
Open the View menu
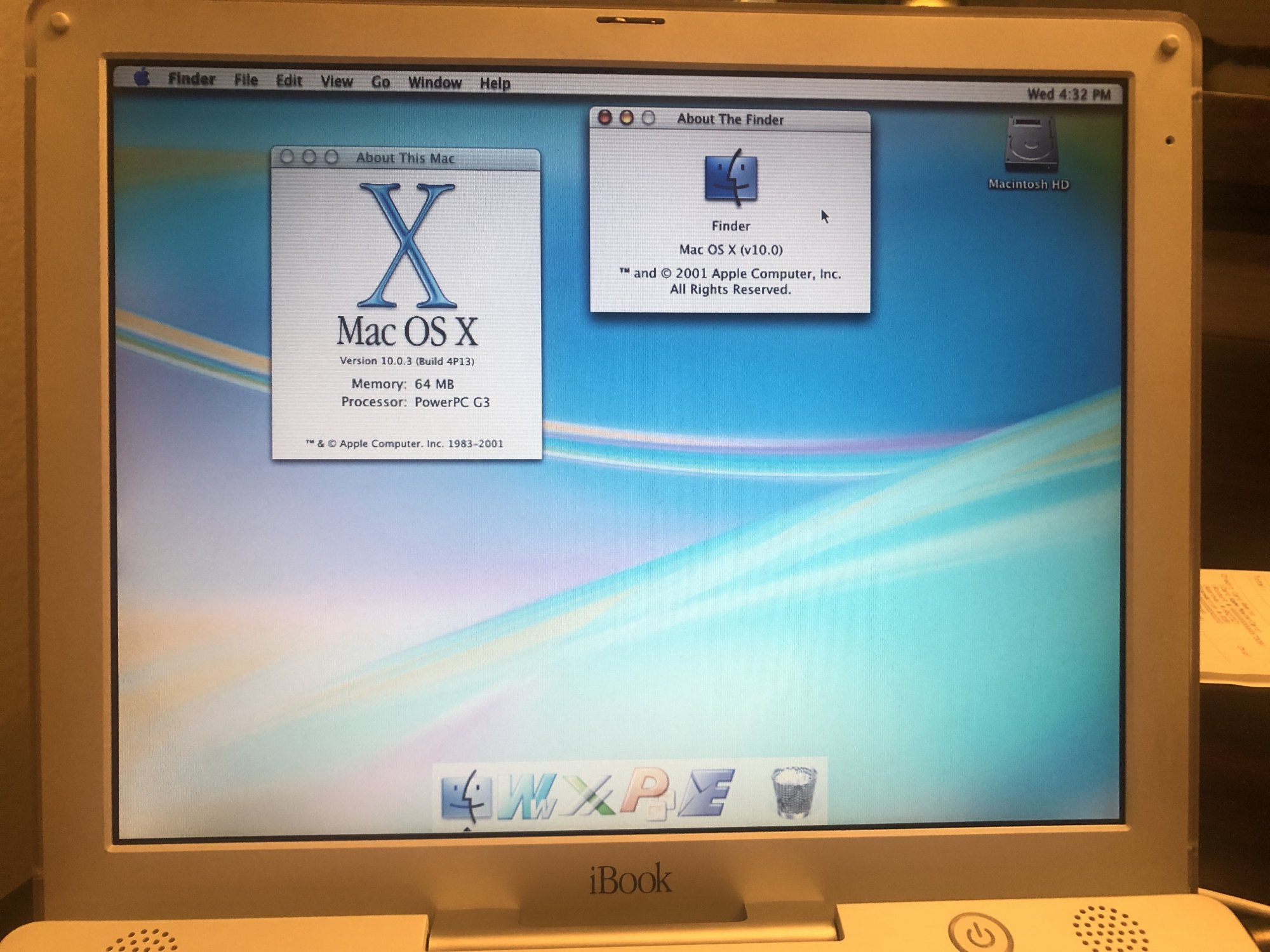click(336, 81)
